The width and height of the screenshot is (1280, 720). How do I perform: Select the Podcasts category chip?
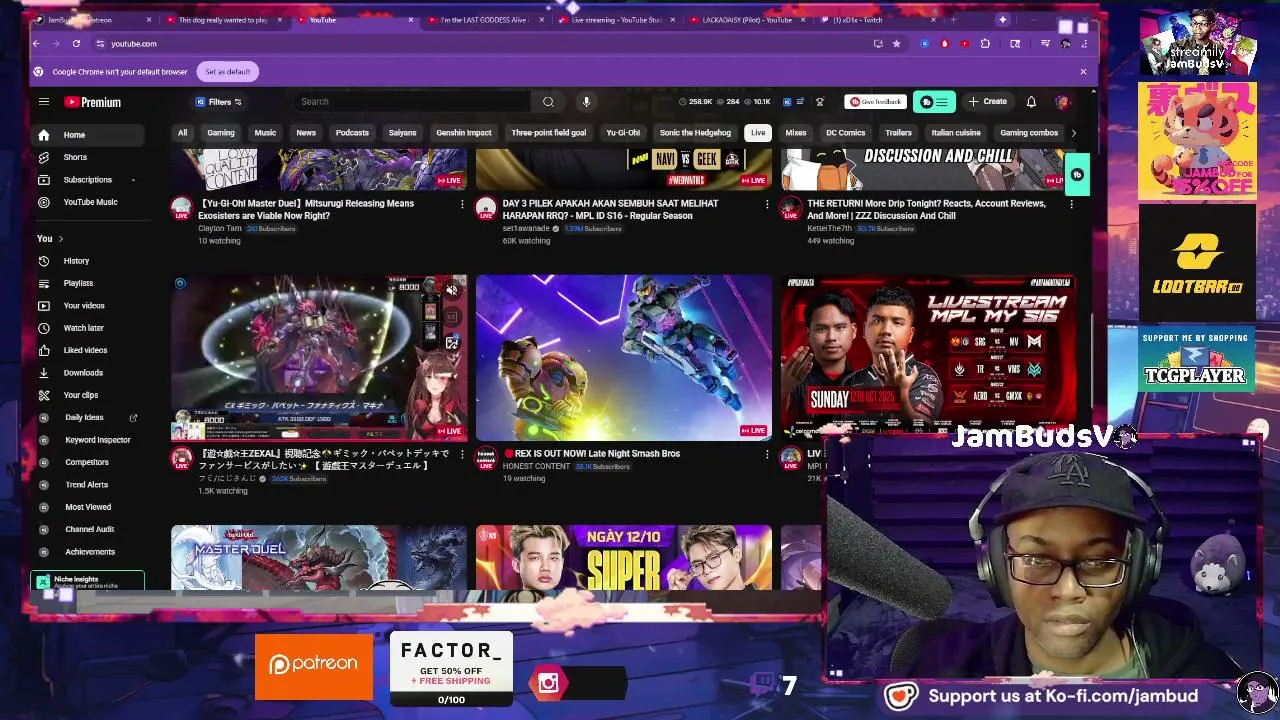pos(352,133)
